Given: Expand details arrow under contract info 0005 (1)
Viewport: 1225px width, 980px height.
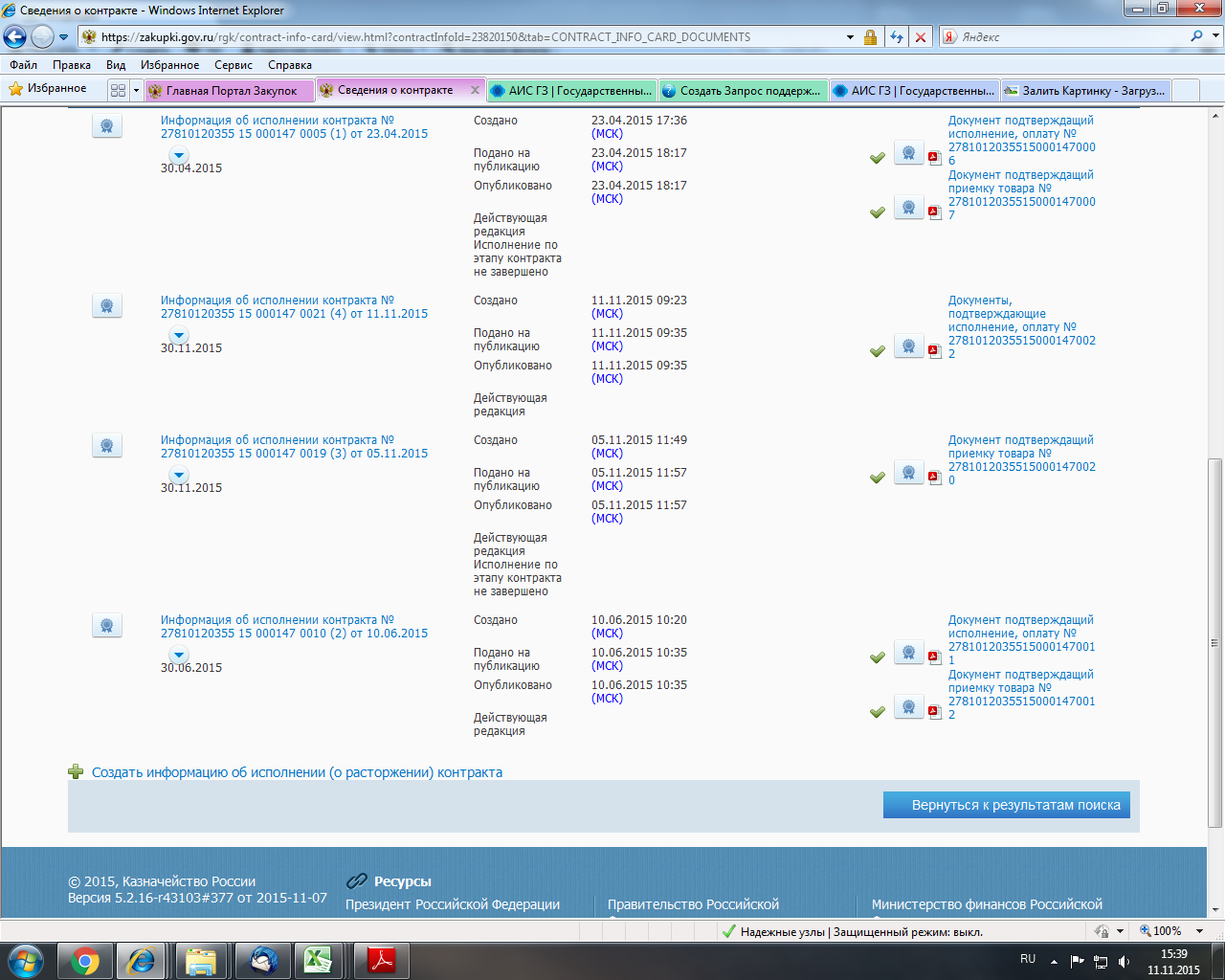Looking at the screenshot, I should tap(179, 155).
